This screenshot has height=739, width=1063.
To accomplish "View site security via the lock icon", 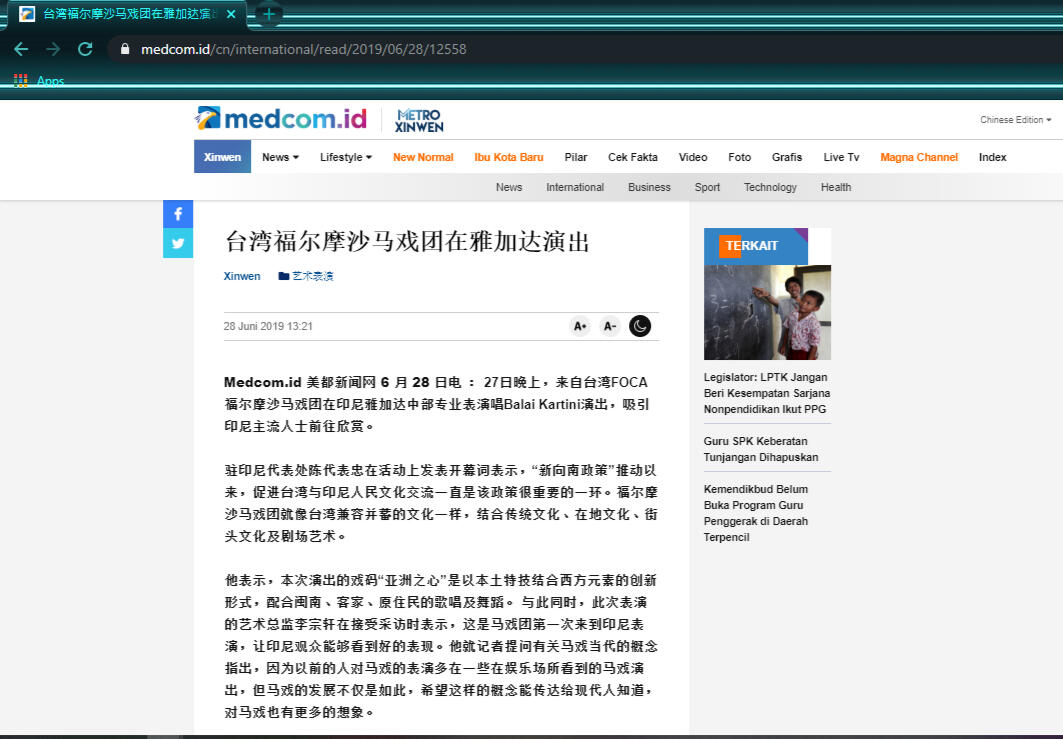I will pos(125,49).
